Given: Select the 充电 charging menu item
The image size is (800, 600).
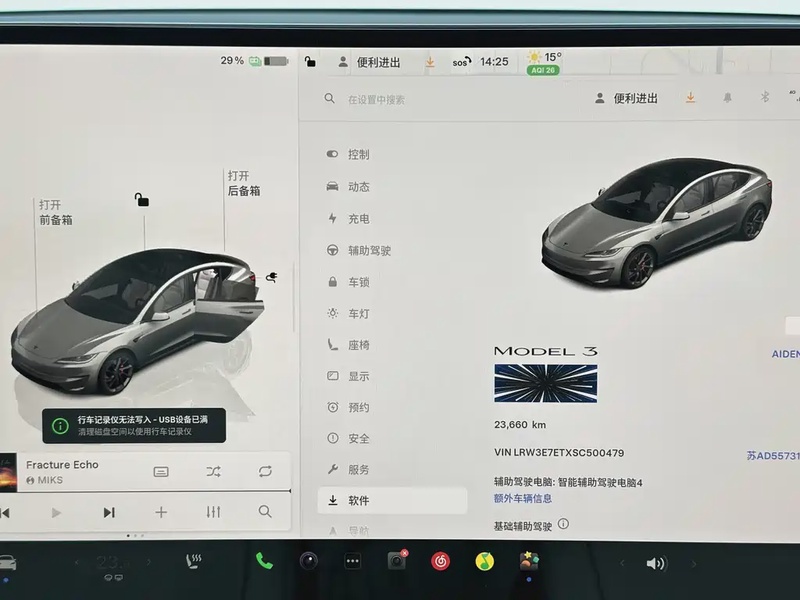Looking at the screenshot, I should click(x=358, y=218).
